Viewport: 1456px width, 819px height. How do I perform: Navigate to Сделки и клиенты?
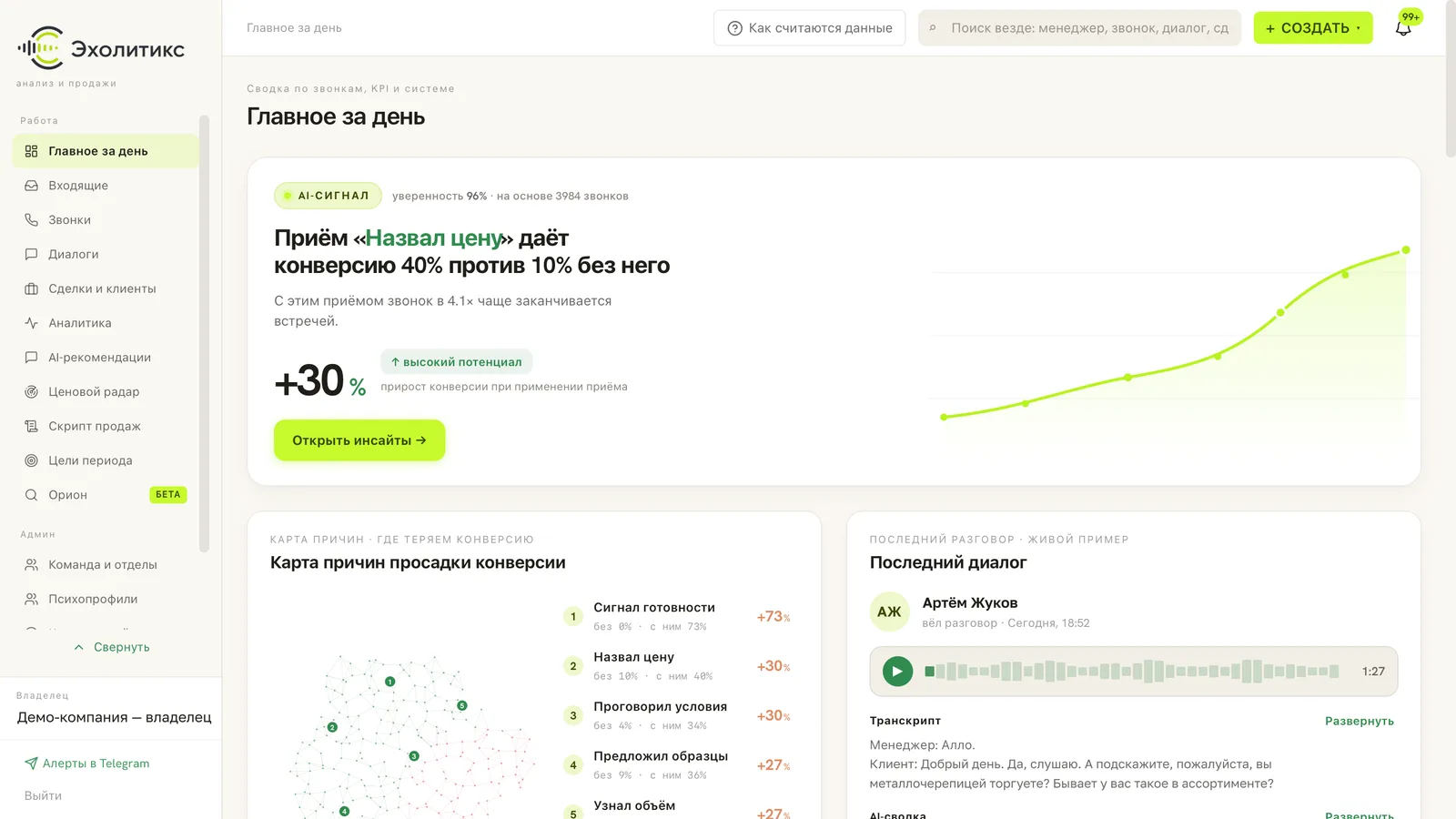pos(106,288)
